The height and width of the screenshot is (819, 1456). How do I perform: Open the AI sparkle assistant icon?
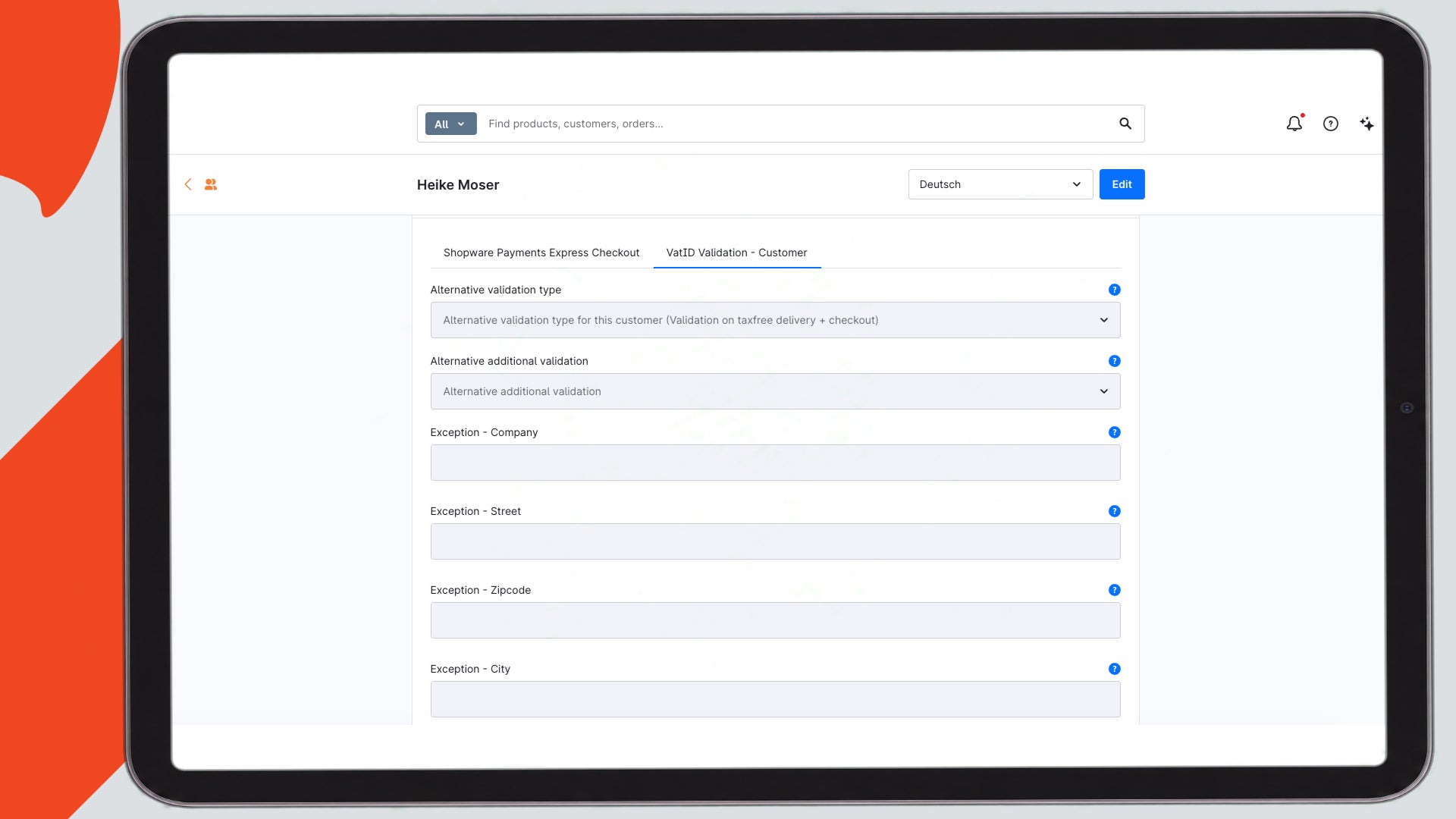pyautogui.click(x=1367, y=124)
